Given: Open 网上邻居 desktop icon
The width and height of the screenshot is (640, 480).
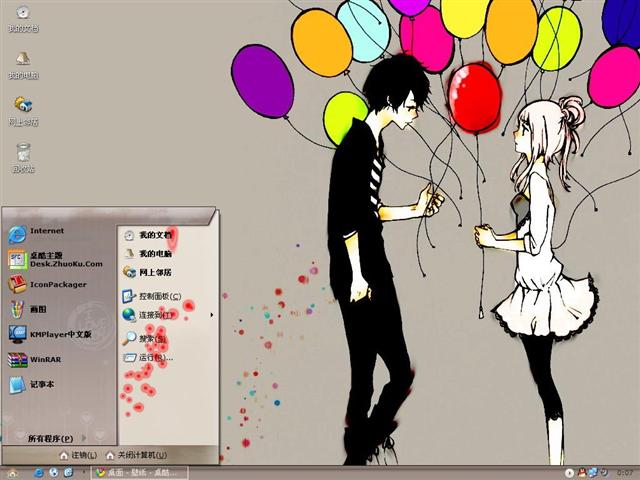Looking at the screenshot, I should 23,111.
